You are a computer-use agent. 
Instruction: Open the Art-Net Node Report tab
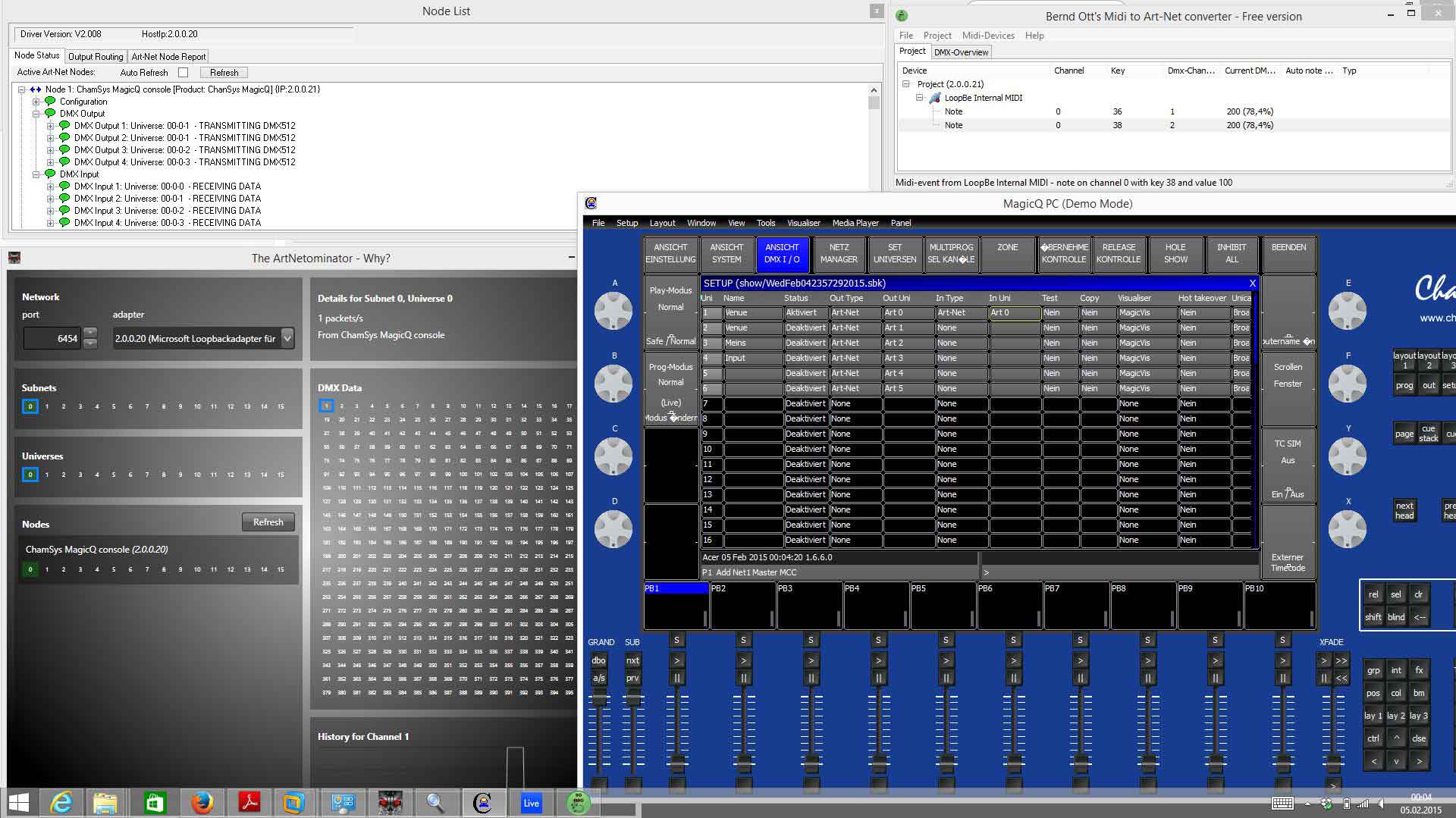point(168,57)
